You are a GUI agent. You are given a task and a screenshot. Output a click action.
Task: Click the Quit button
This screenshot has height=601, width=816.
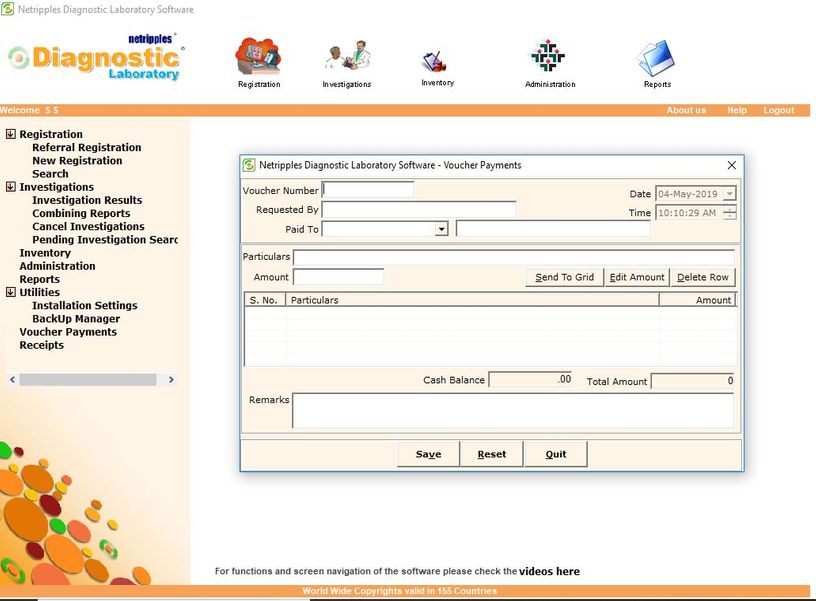556,454
